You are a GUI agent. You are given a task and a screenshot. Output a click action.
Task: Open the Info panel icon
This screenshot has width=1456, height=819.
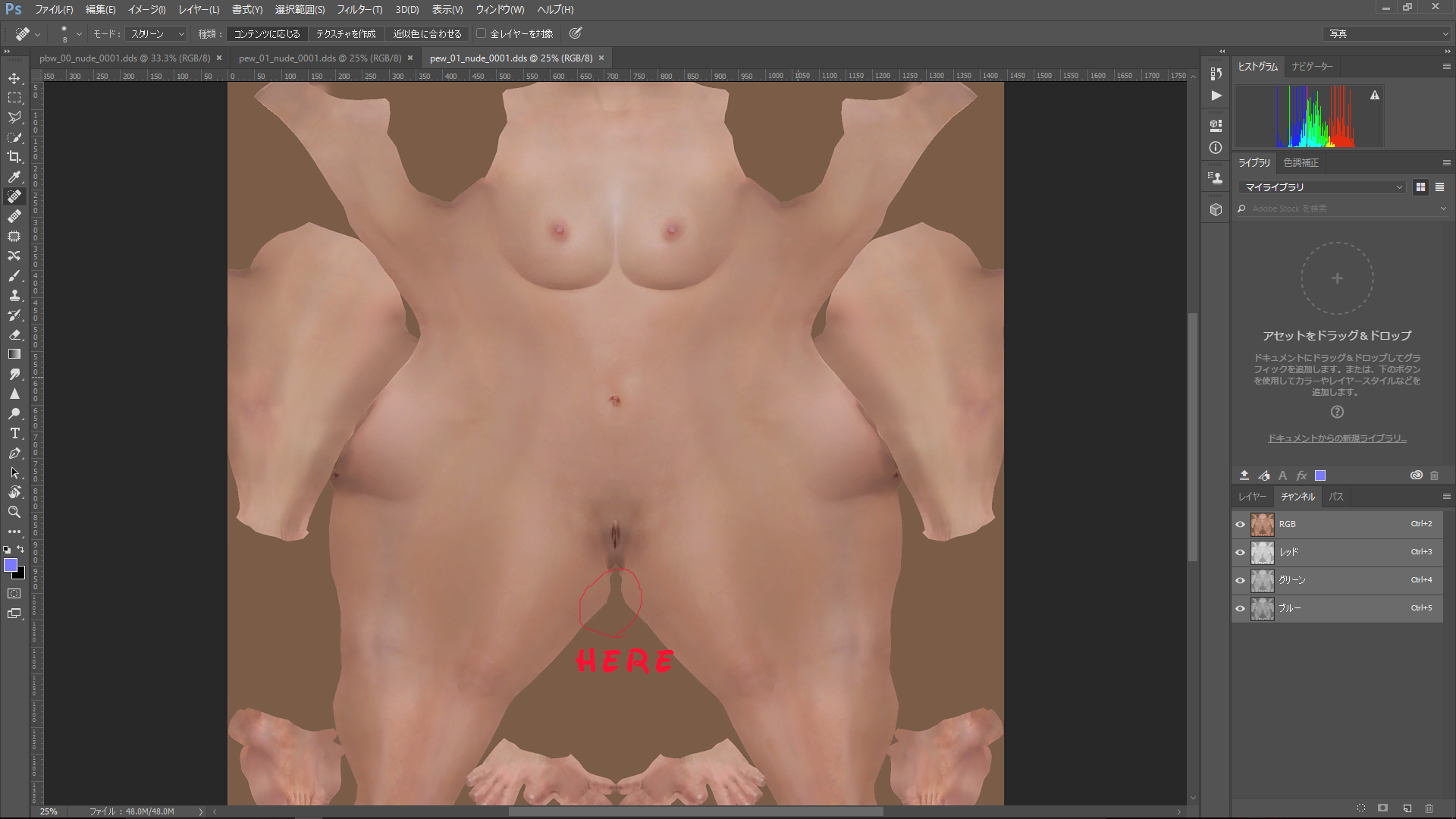[1216, 148]
